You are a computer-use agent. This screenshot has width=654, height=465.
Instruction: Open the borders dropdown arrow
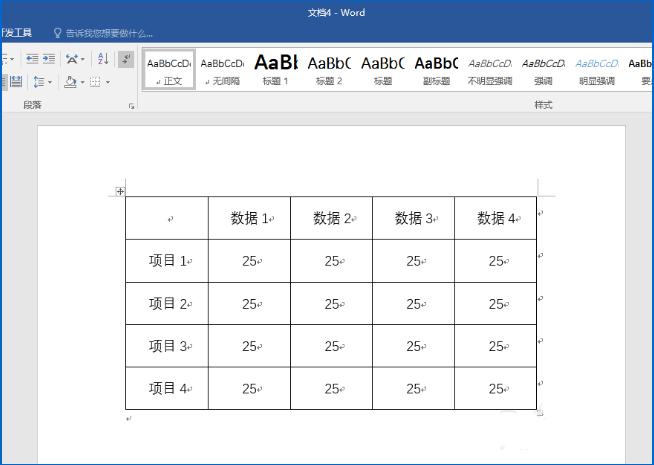pos(108,82)
